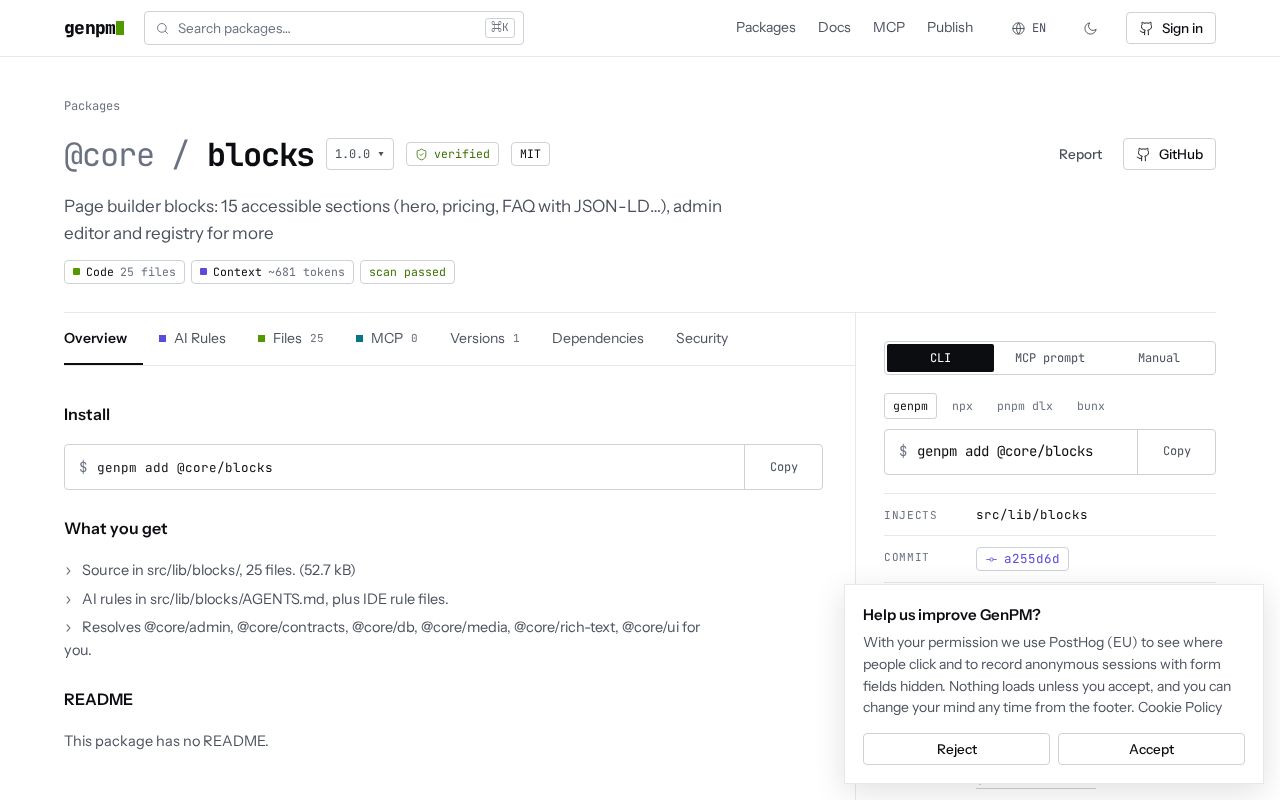View the Versions tab

[x=485, y=338]
